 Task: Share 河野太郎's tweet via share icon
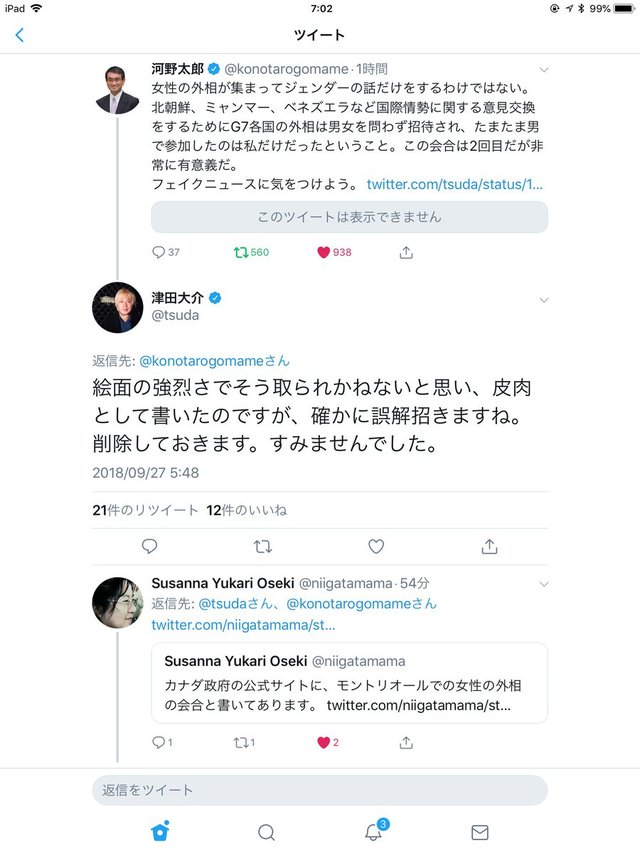point(406,252)
